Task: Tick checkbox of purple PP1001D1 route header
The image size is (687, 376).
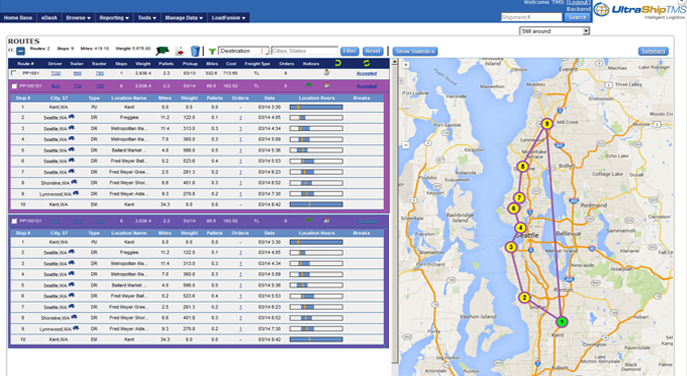Action: (14, 86)
